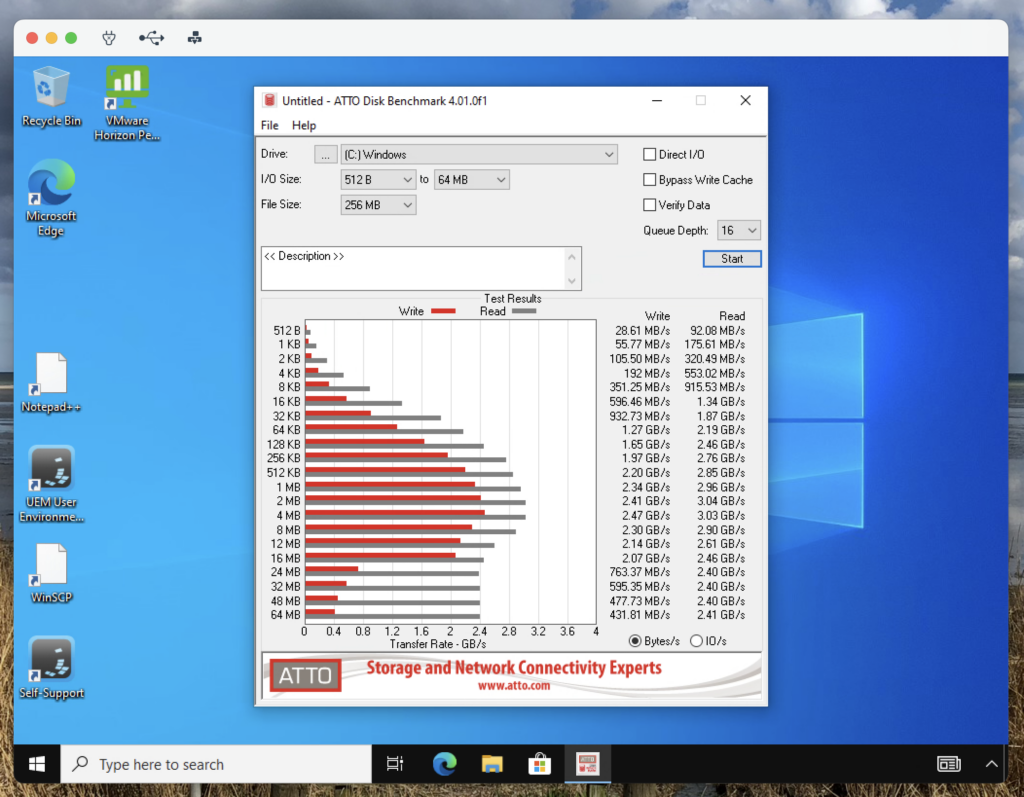This screenshot has height=797, width=1024.
Task: Open the Queue Depth dropdown
Action: (x=739, y=230)
